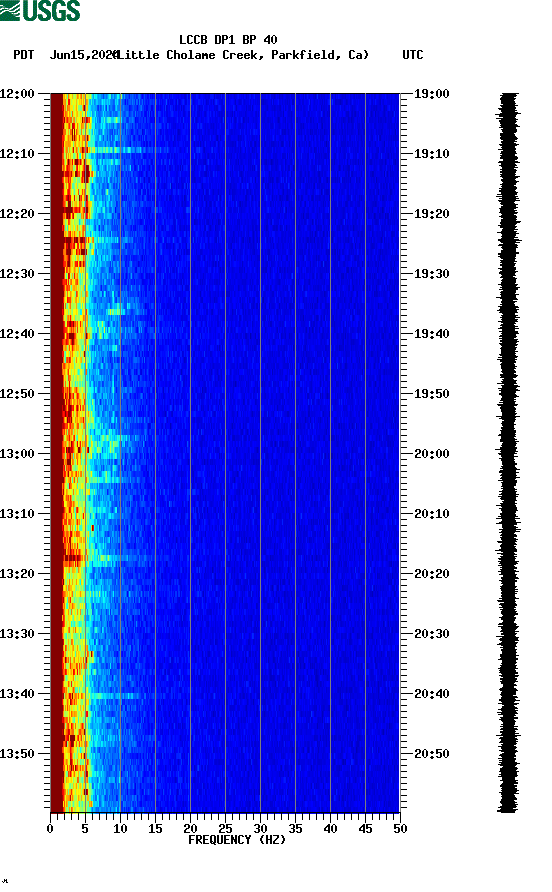Click the 'PDT' timezone label
The height and width of the screenshot is (892, 552).
23,55
